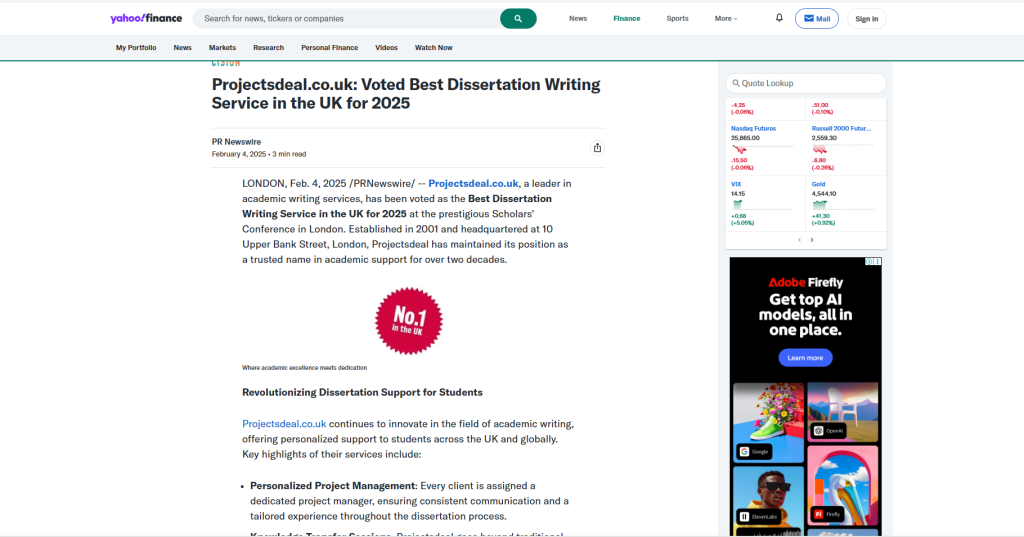1024x537 pixels.
Task: Open the ad choices icon on Adobe ad
Action: coord(872,261)
